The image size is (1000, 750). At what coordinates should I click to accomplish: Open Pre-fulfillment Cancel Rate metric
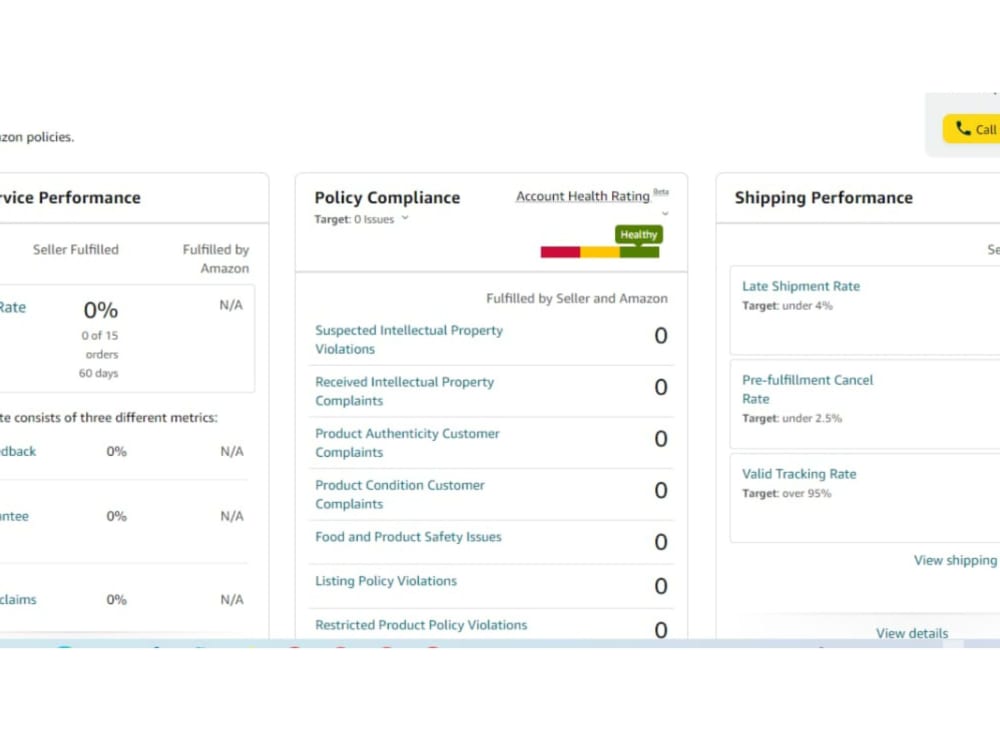pyautogui.click(x=807, y=389)
